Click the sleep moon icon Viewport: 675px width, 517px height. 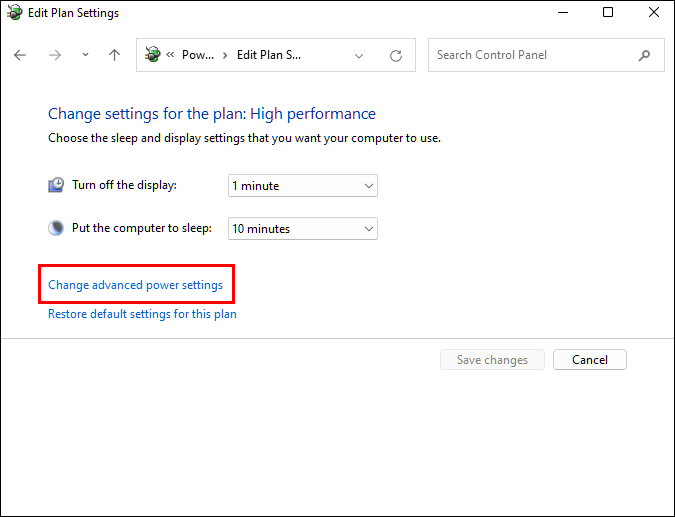[56, 228]
